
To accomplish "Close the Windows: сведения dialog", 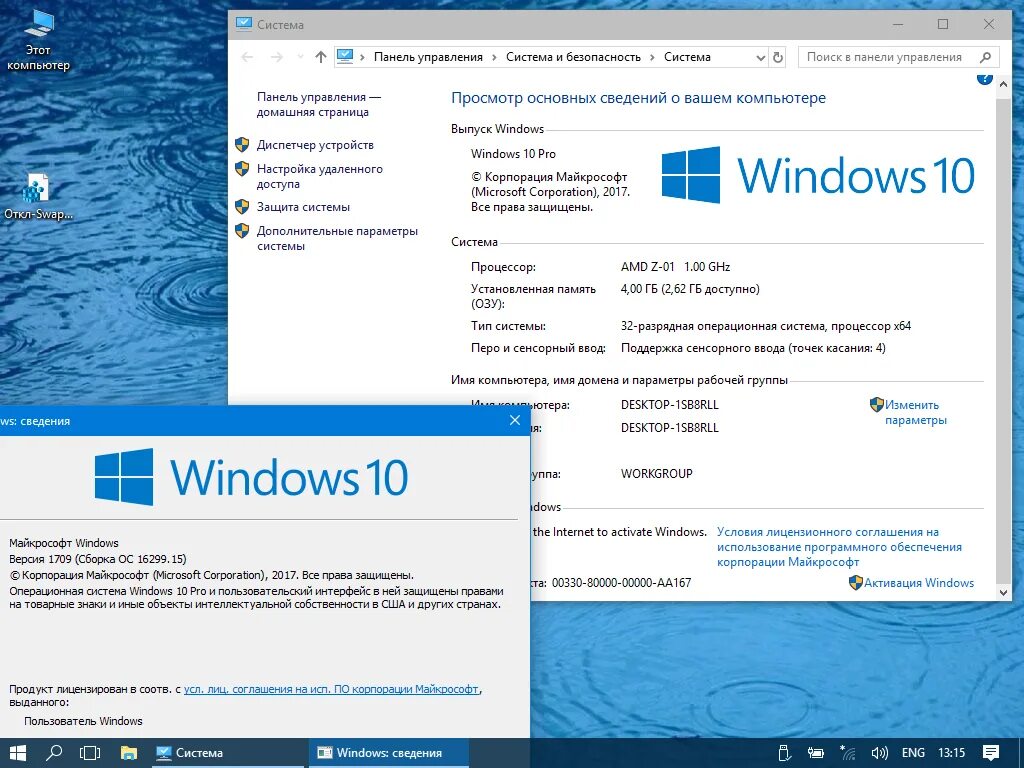I will click(515, 421).
